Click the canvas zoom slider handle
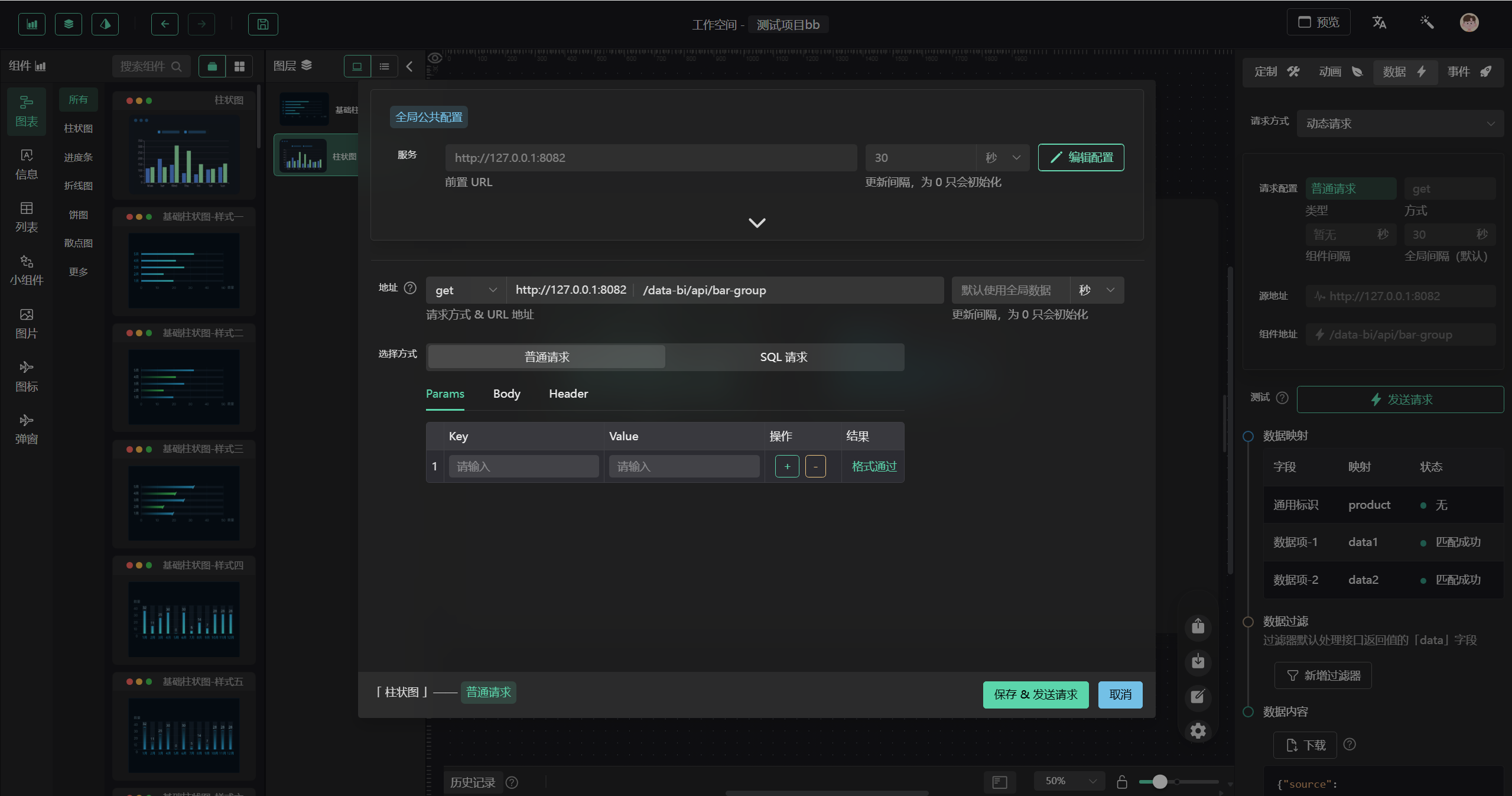Image resolution: width=1512 pixels, height=796 pixels. coord(1159,782)
